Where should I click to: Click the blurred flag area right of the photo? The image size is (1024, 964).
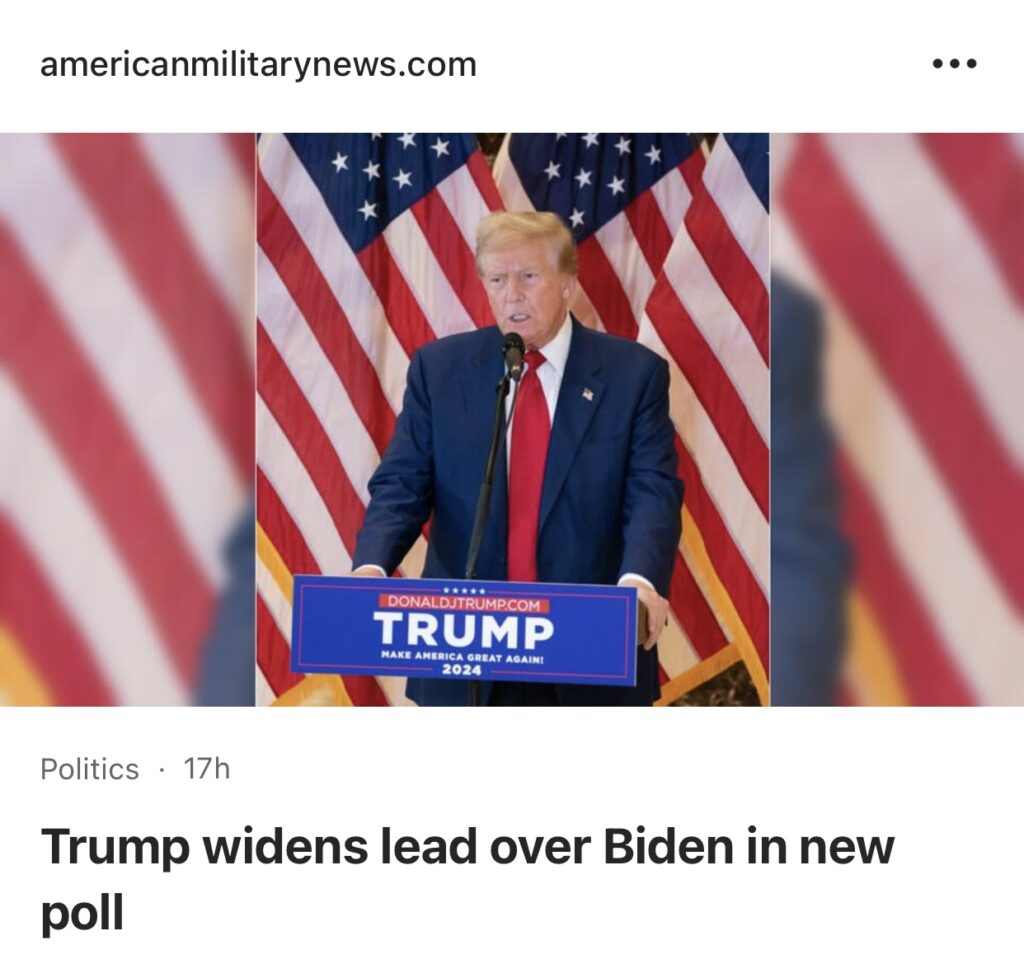[897, 419]
